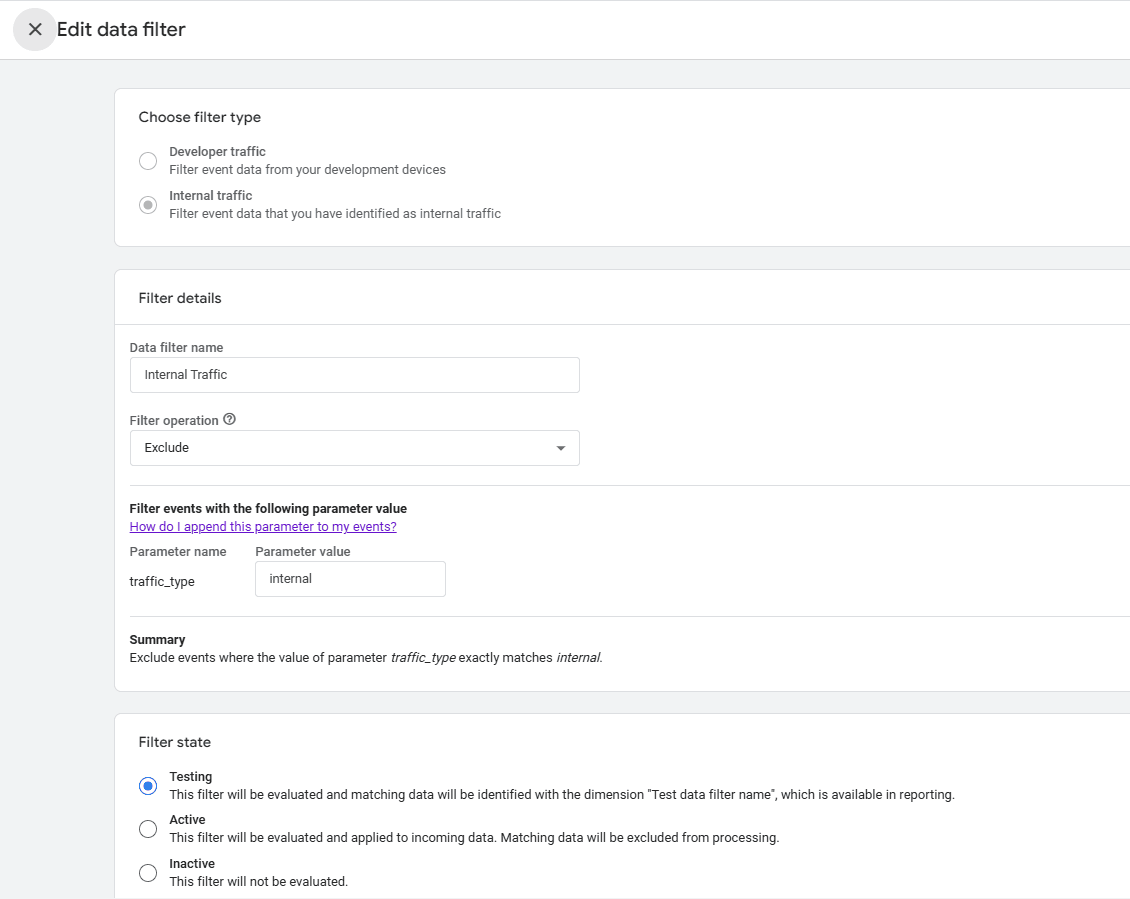
Task: Open the Filter operation help tooltip
Action: (230, 418)
